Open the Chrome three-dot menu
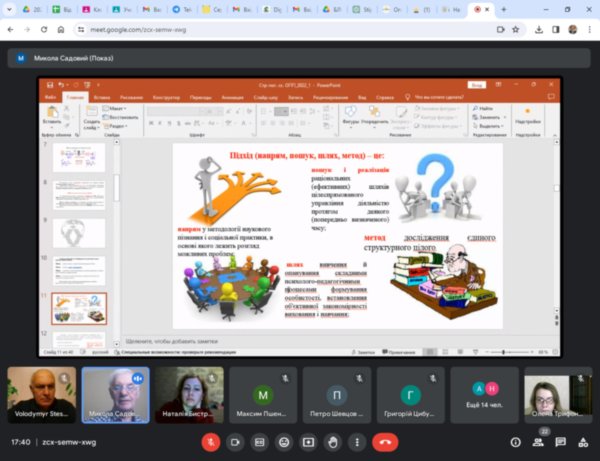The width and height of the screenshot is (600, 461). tap(589, 30)
